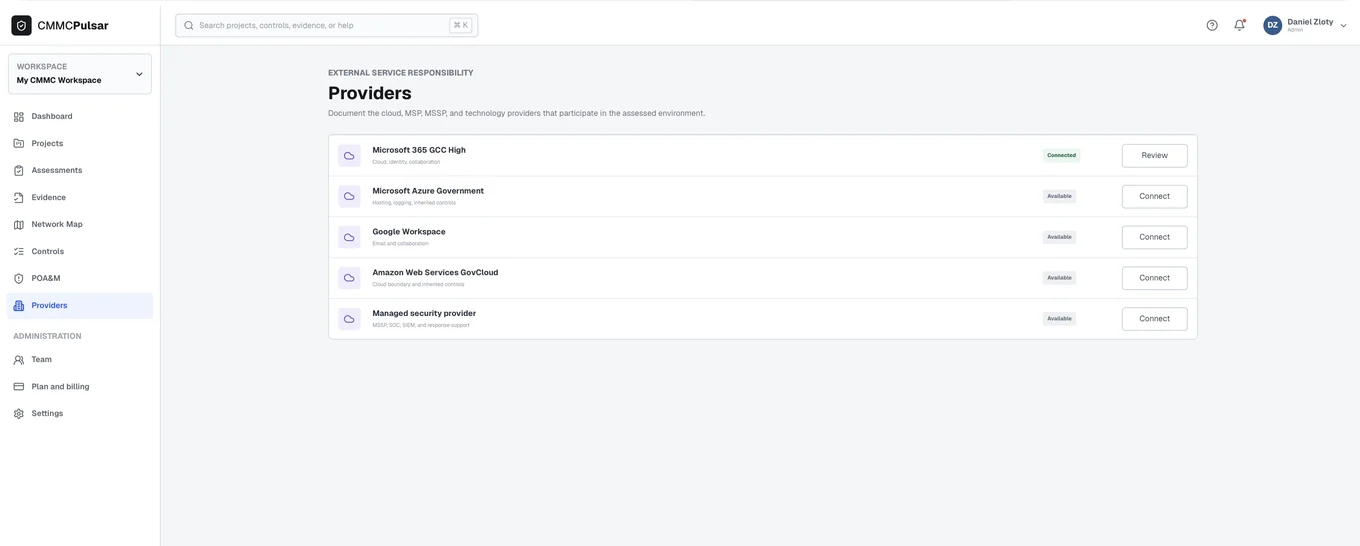
Task: Open POA&M page
Action: pos(80,279)
